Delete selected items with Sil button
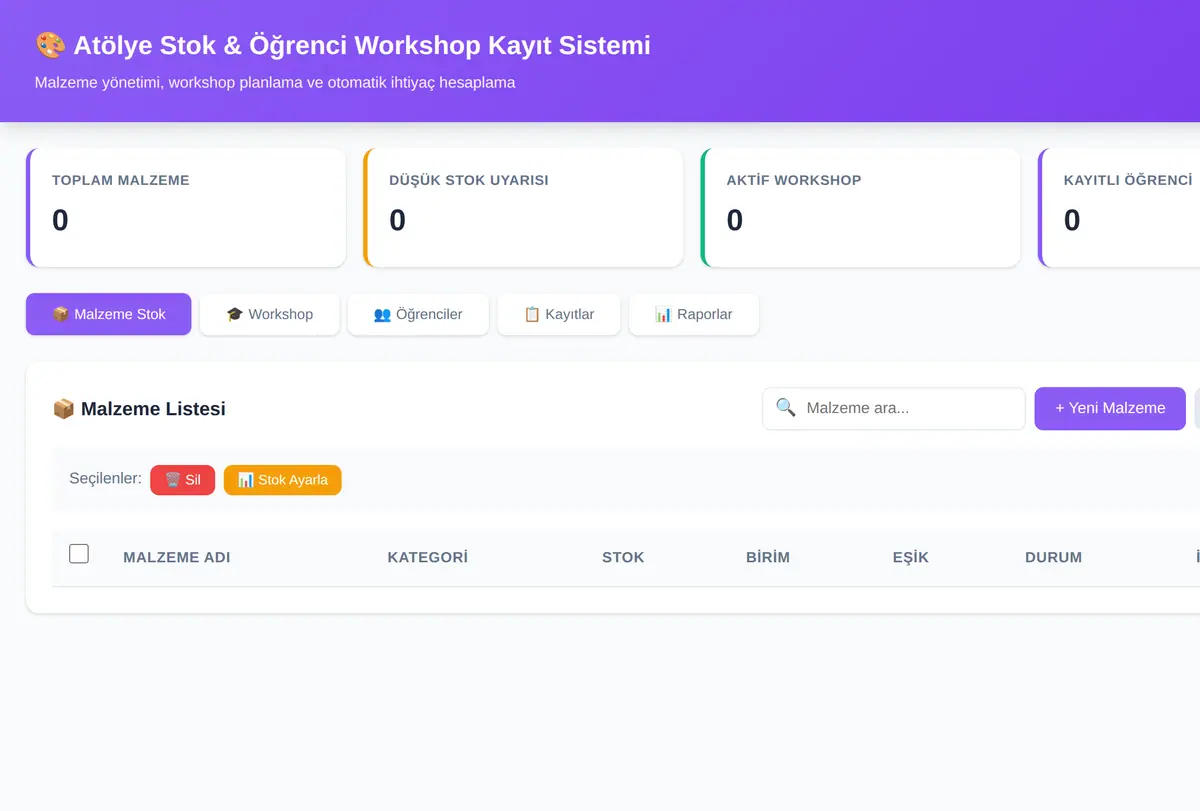This screenshot has height=811, width=1200. tap(183, 480)
